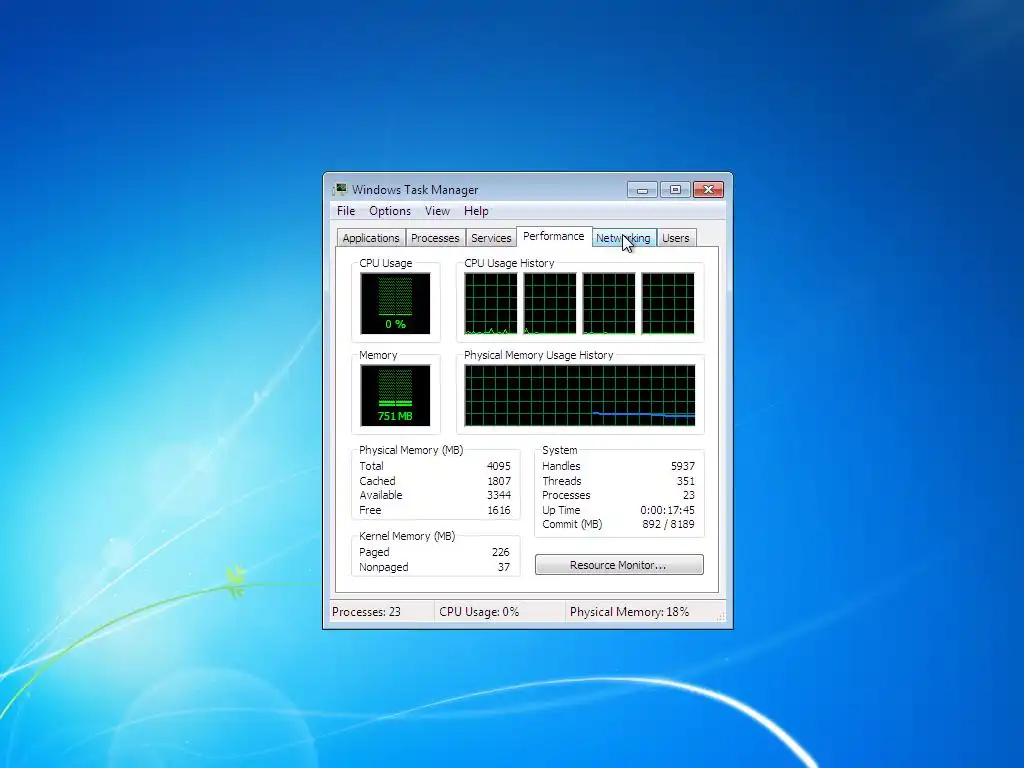Image resolution: width=1024 pixels, height=768 pixels.
Task: Click the Task Manager title bar icon
Action: click(340, 189)
